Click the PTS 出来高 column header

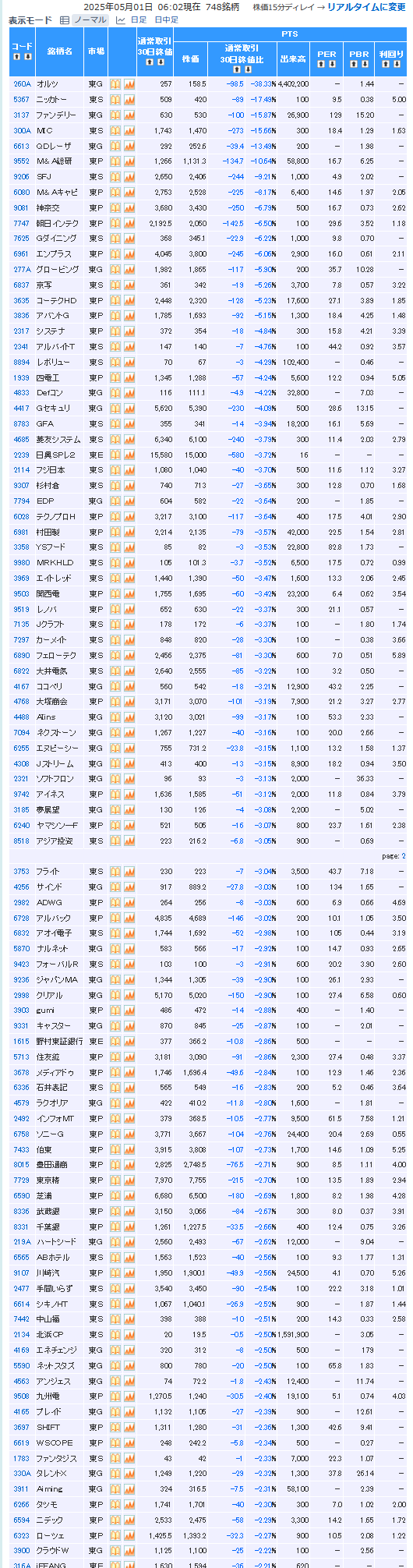(x=293, y=58)
